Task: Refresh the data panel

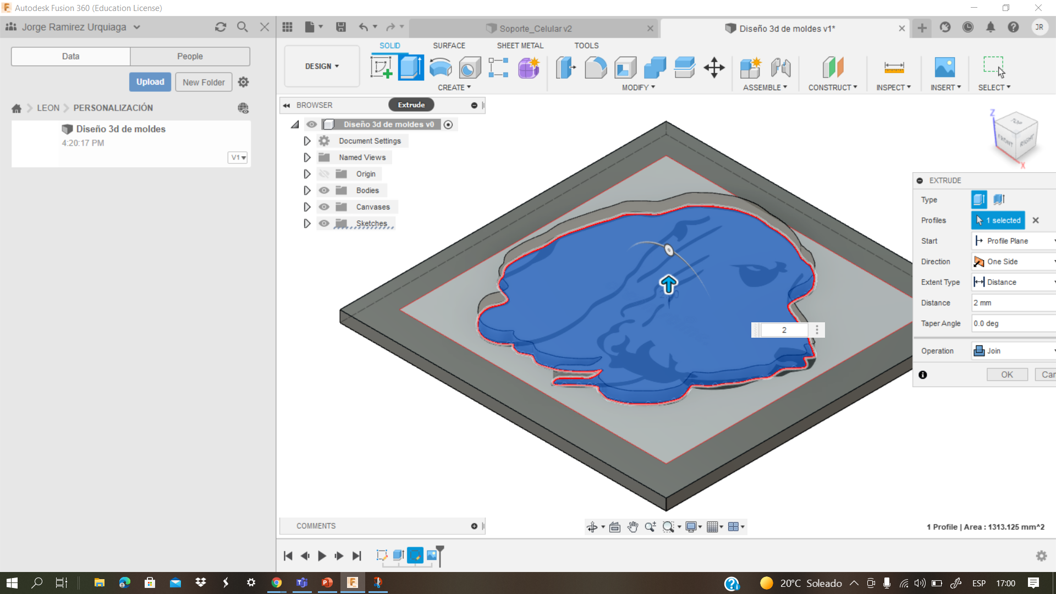Action: 220,27
